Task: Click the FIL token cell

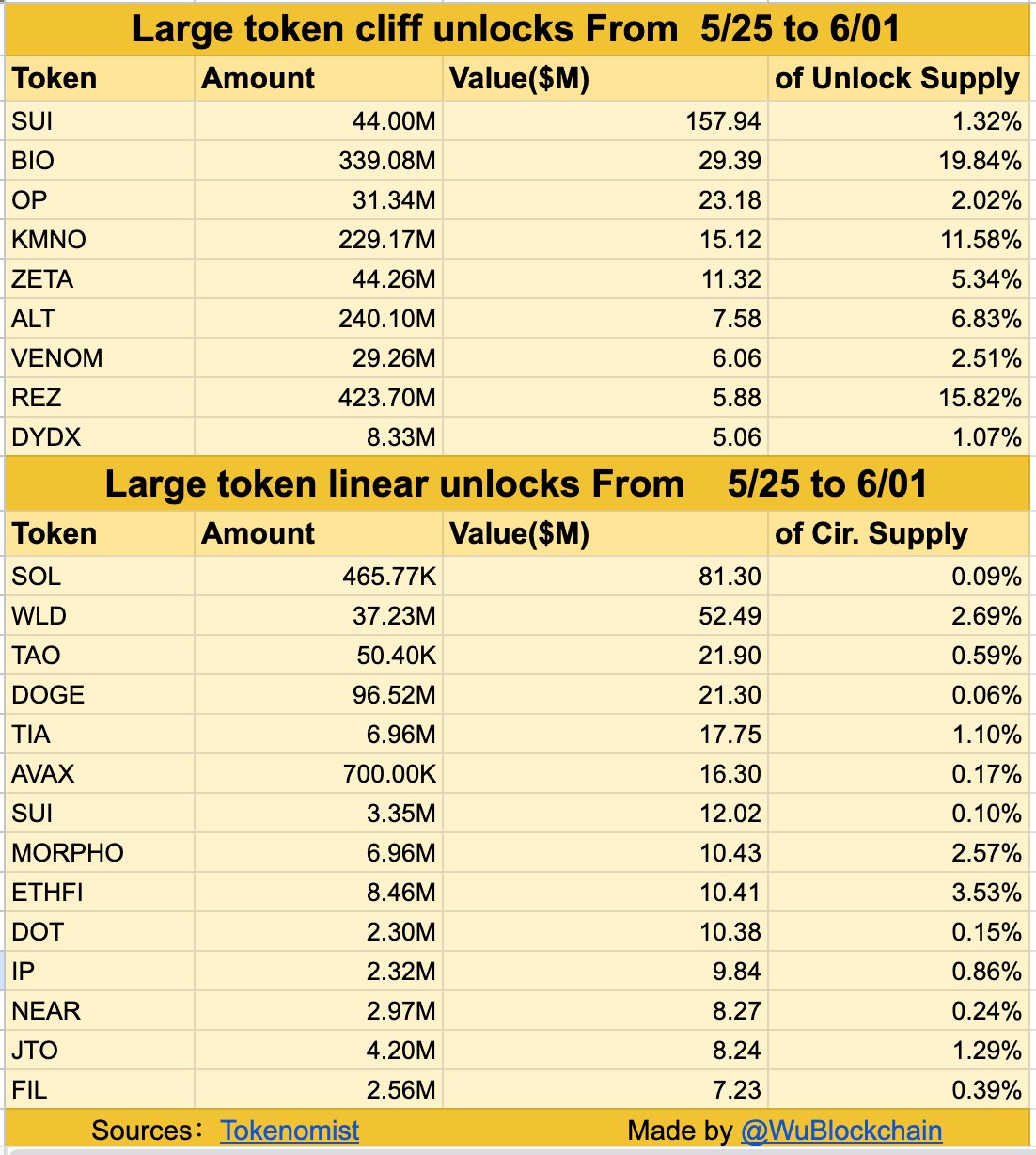Action: point(29,1090)
